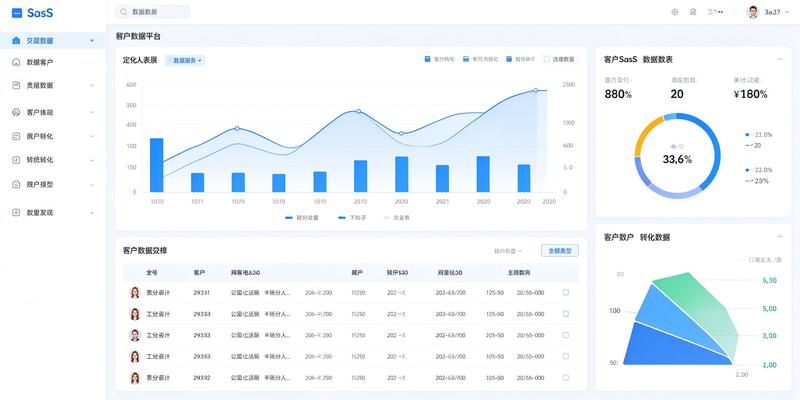Click the 全额类型 button

(x=560, y=251)
